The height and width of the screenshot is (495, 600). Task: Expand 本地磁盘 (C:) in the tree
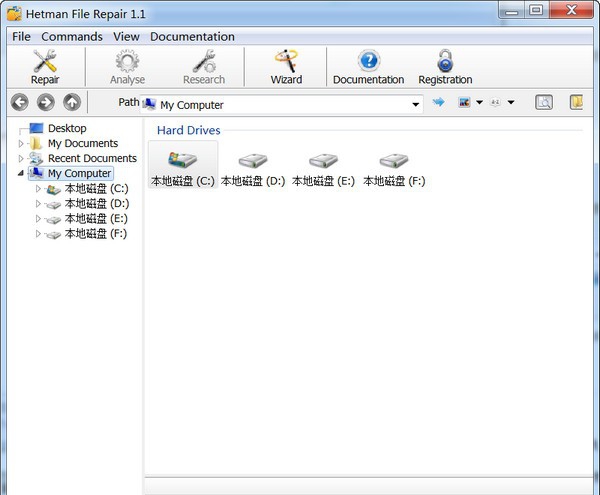38,189
